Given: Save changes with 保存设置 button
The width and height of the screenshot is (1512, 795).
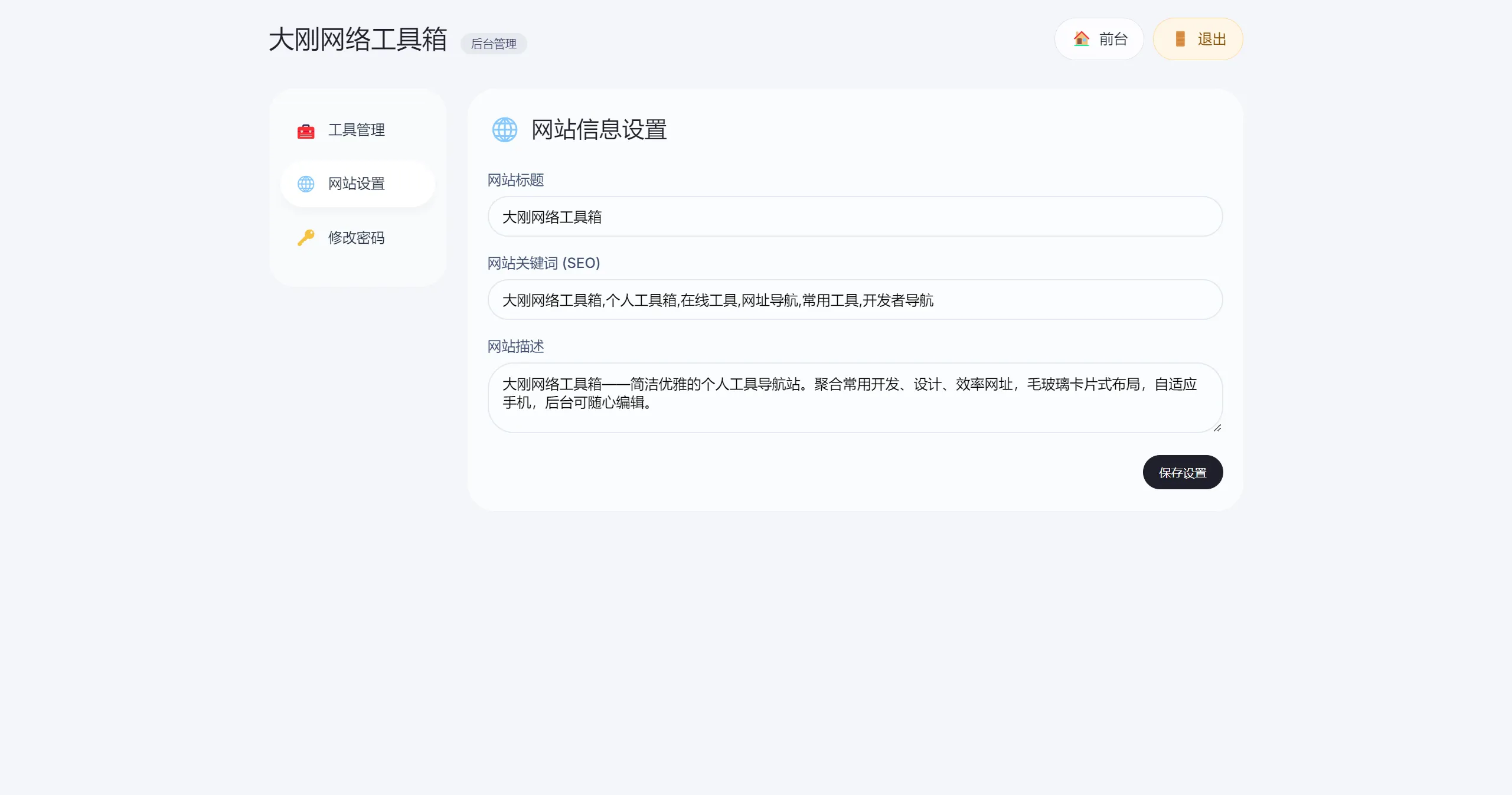Looking at the screenshot, I should 1183,472.
